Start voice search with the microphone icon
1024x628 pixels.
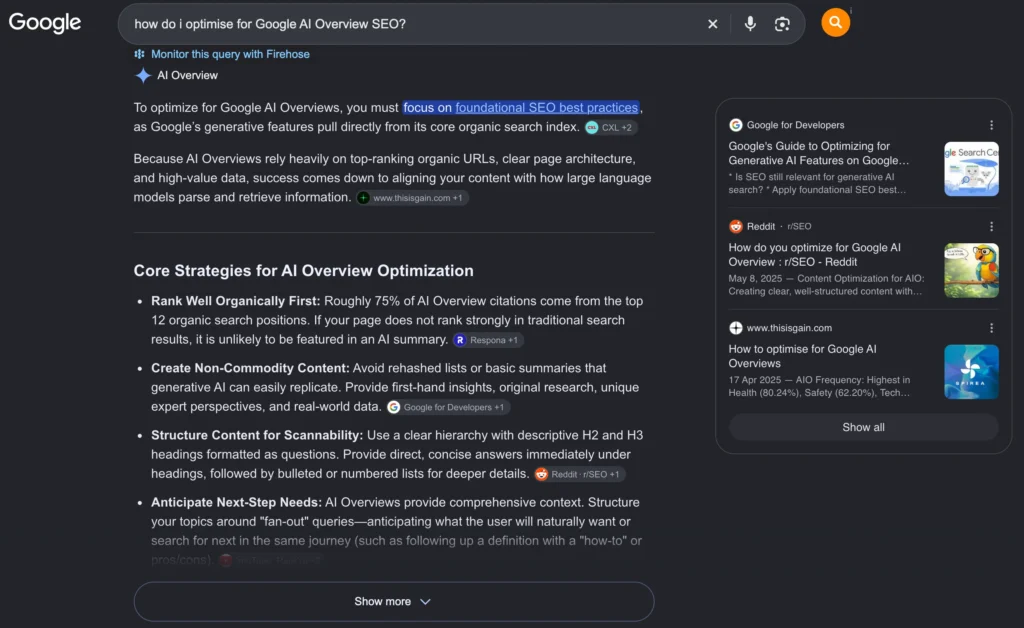pyautogui.click(x=750, y=24)
